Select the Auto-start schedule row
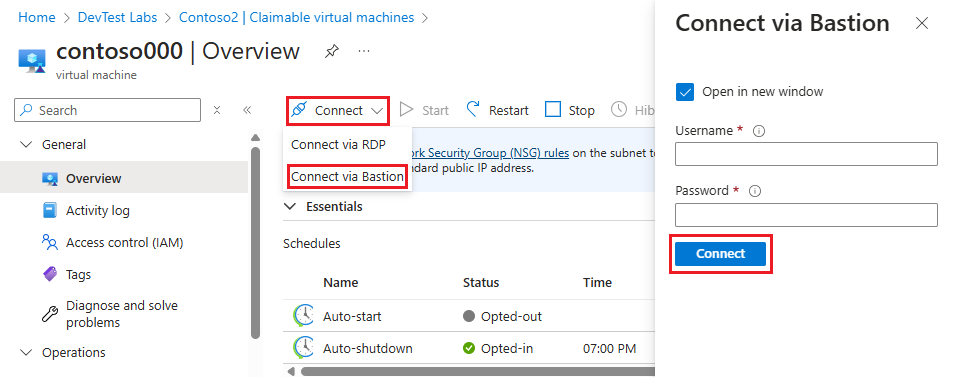953x377 pixels. (x=469, y=316)
